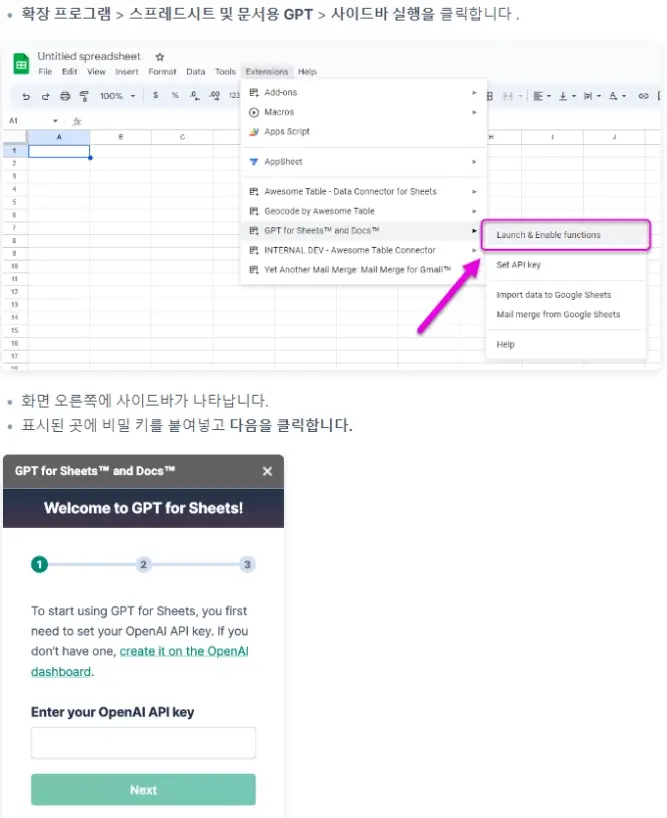Image resolution: width=667 pixels, height=818 pixels.
Task: Click the Borders icon in toolbar
Action: pyautogui.click(x=490, y=96)
